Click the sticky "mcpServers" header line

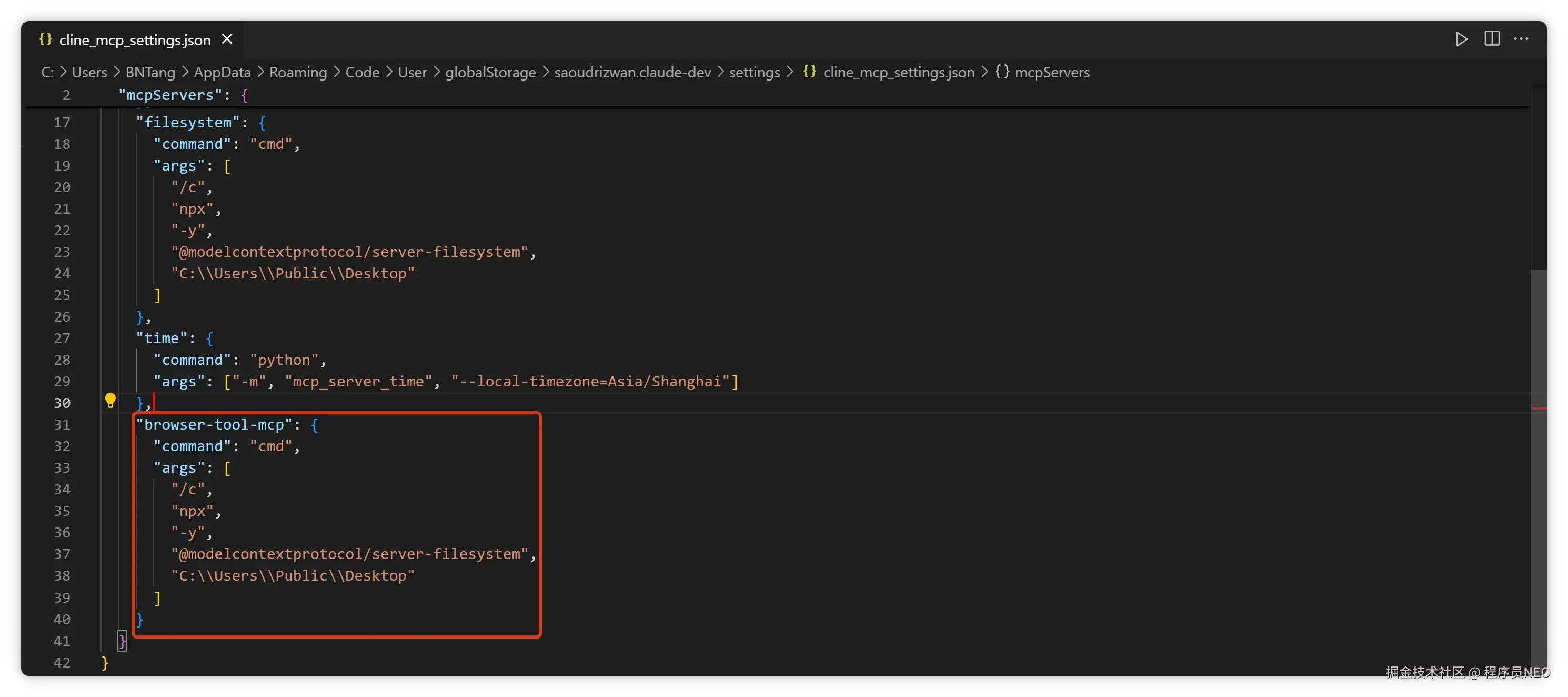point(170,95)
